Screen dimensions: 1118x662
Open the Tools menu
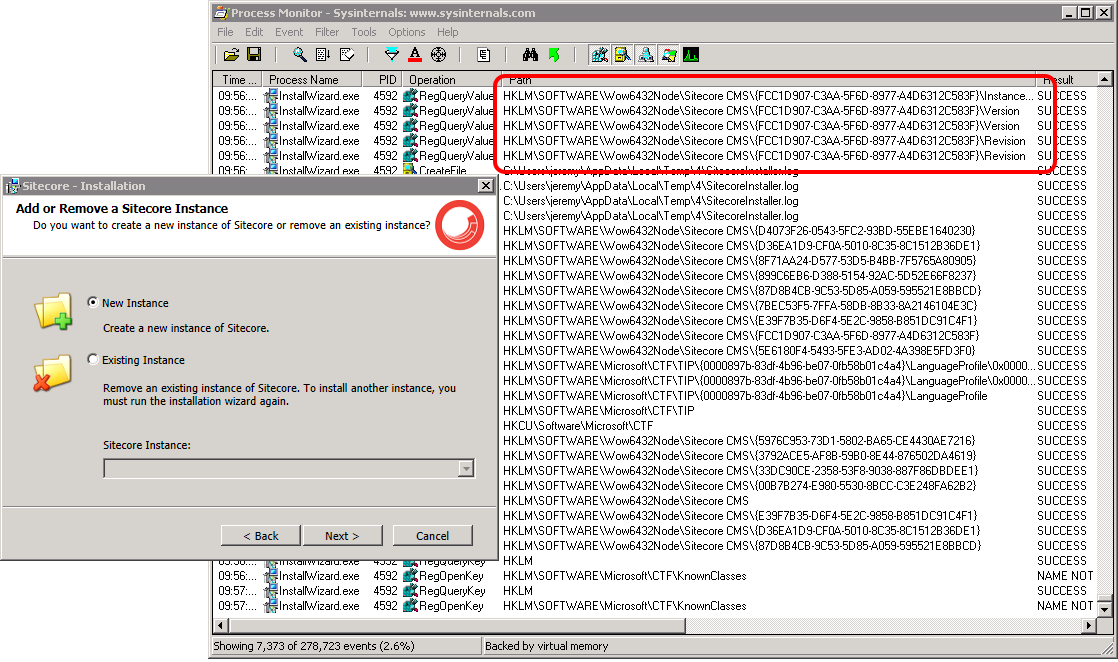(x=364, y=32)
